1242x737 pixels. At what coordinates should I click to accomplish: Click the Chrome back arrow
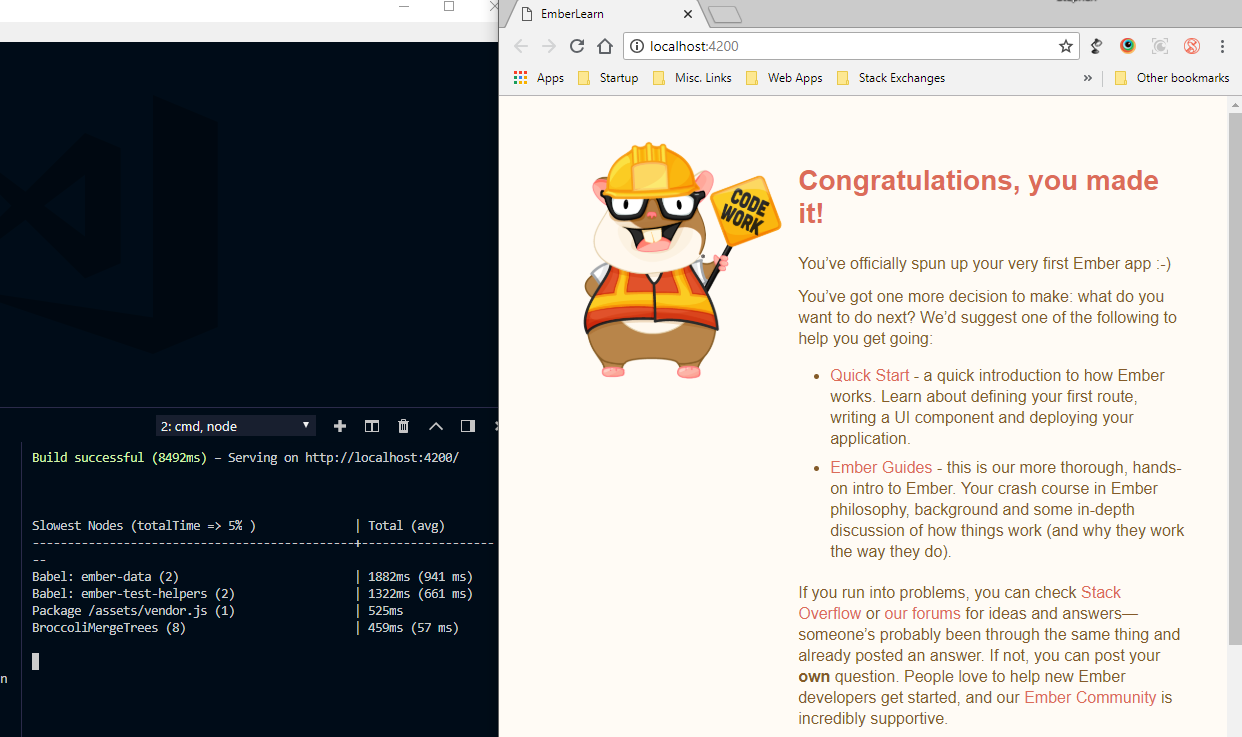[x=520, y=46]
